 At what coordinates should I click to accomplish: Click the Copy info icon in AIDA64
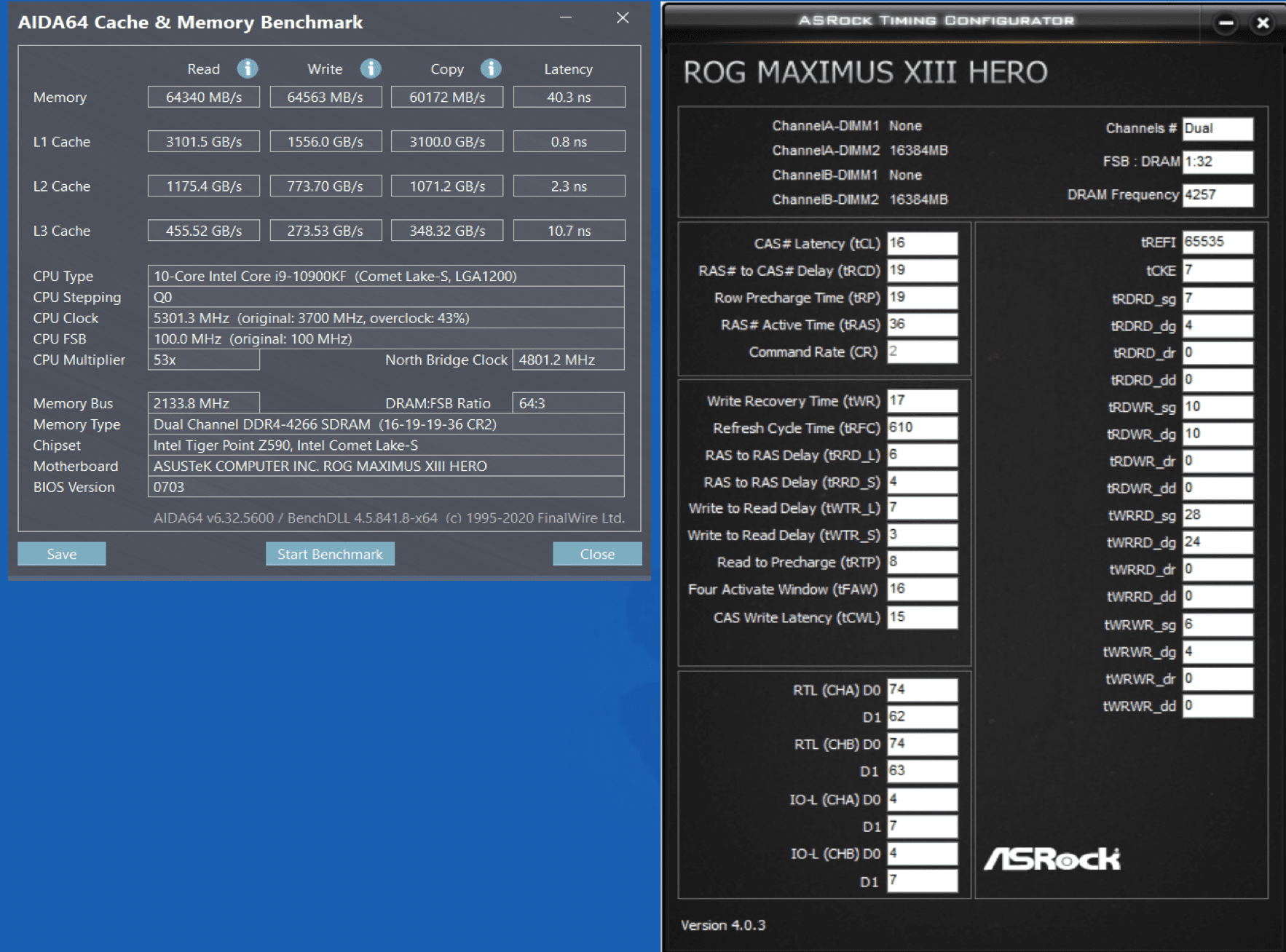pos(491,68)
